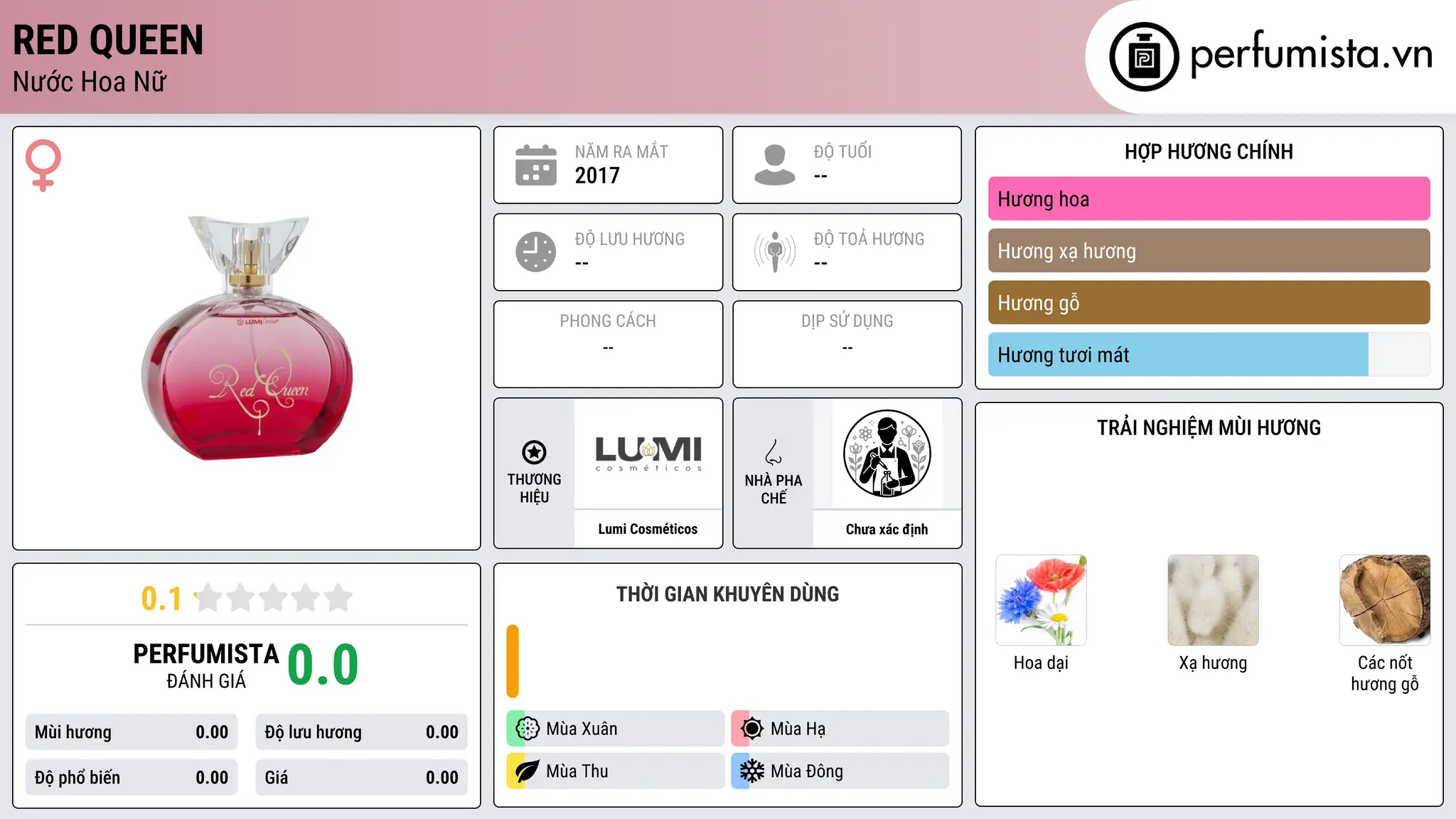Click the Phong cách heading
1456x819 pixels.
(608, 321)
